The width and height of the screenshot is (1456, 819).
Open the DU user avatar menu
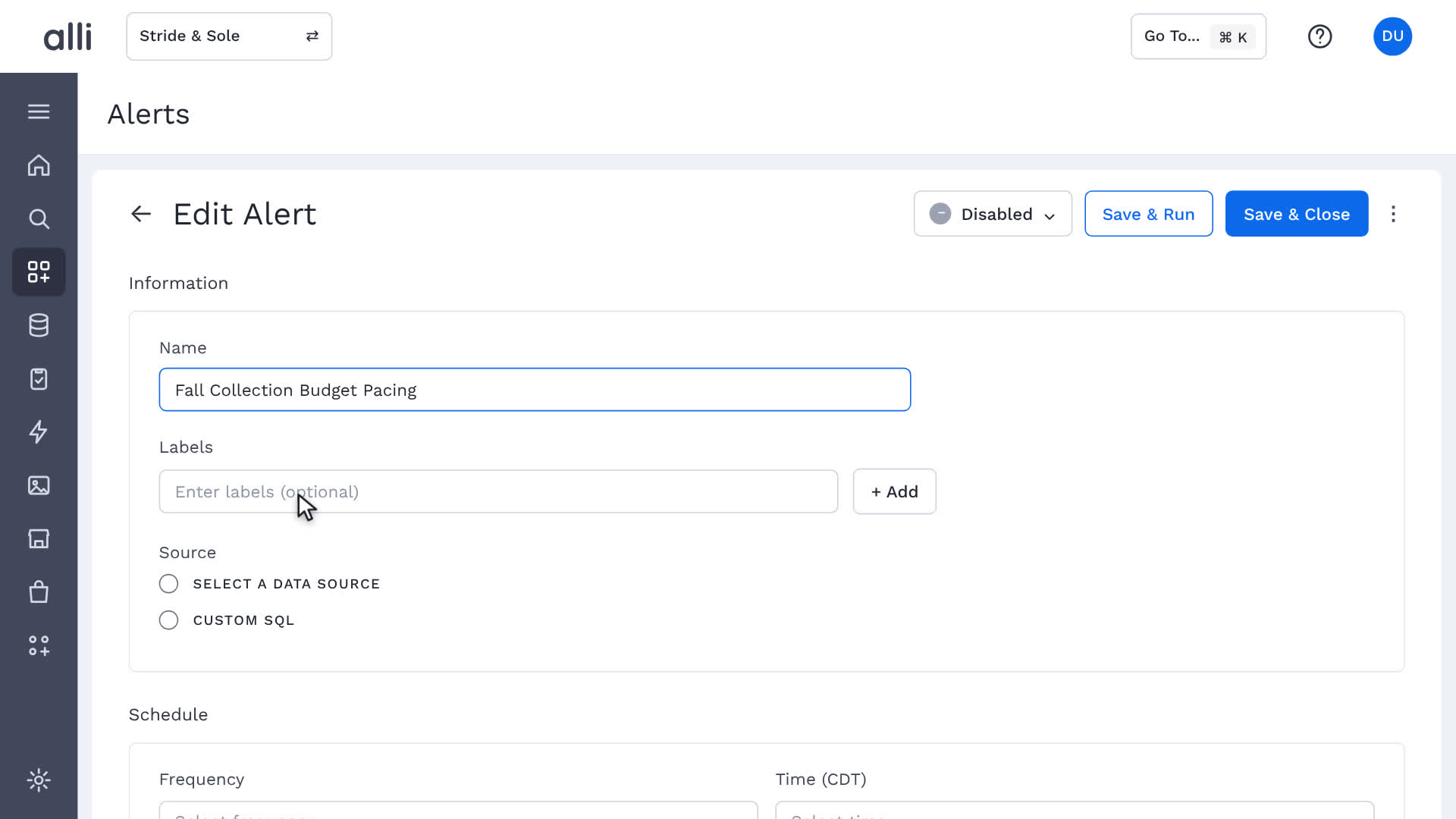tap(1392, 36)
